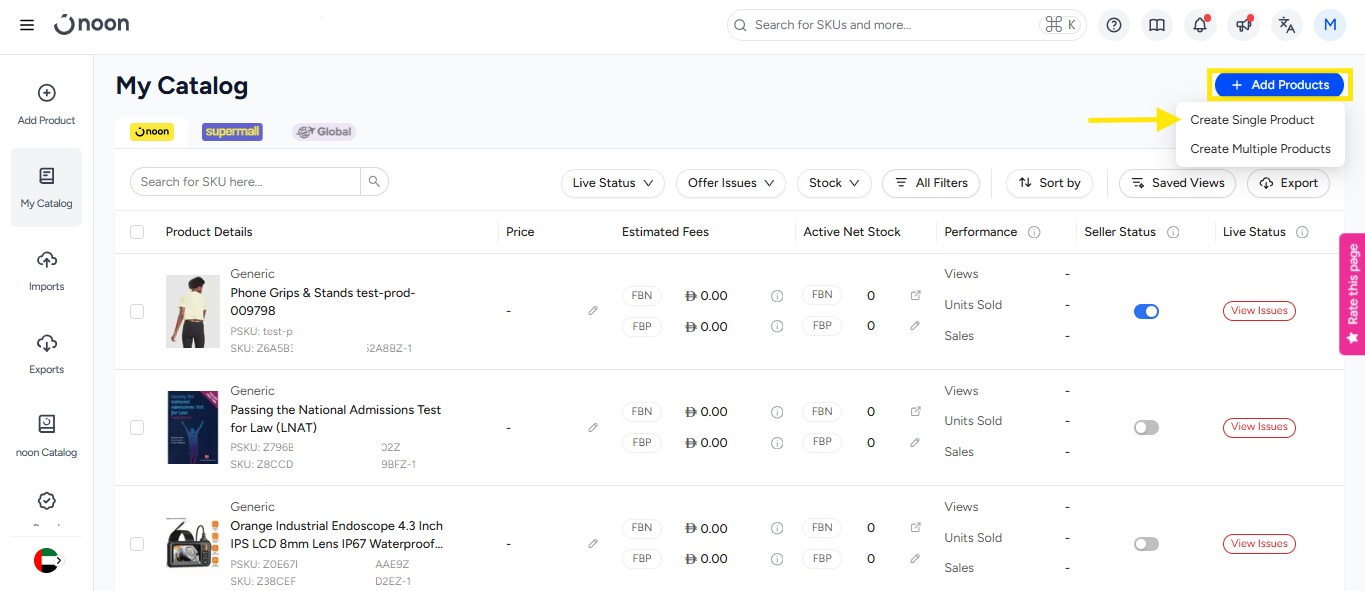Check the select-all checkbox in table header

click(137, 232)
